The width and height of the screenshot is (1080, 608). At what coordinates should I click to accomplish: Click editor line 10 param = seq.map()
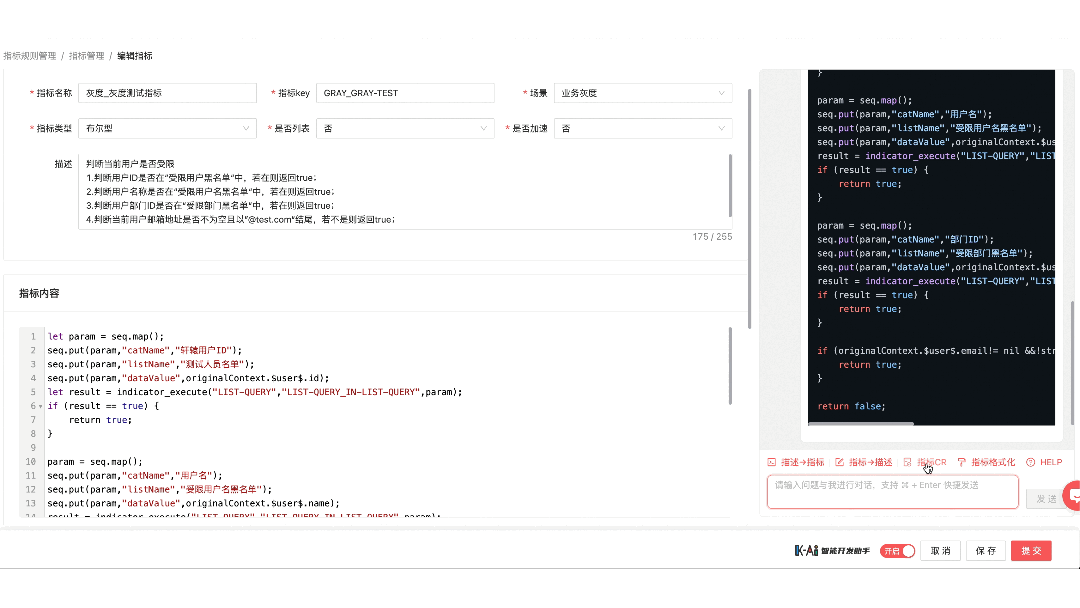(94, 461)
